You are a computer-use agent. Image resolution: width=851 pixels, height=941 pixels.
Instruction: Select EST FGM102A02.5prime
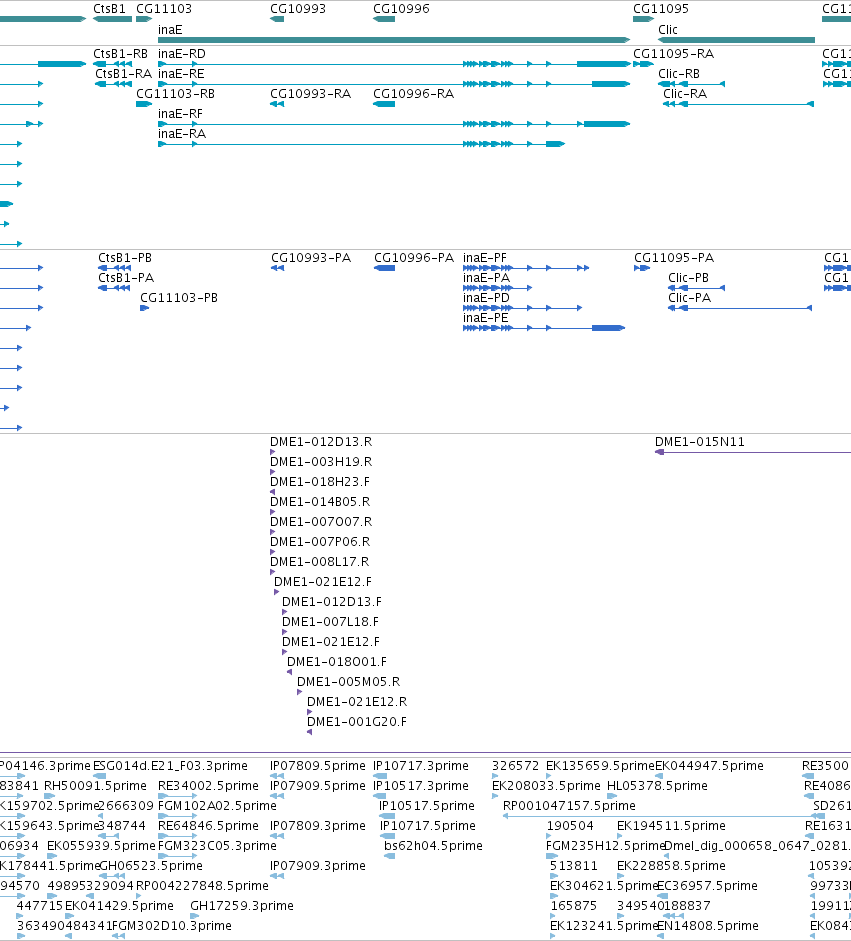[x=178, y=816]
